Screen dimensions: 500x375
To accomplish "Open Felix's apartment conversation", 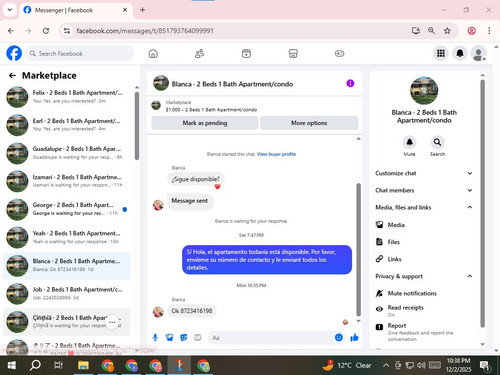I will pos(67,97).
